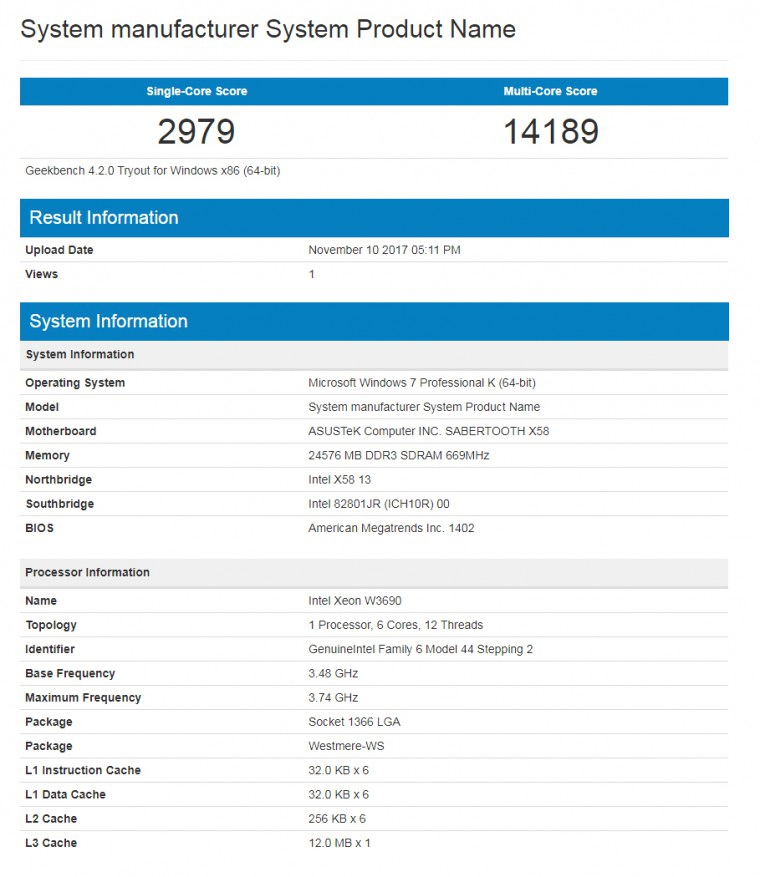Select Microsoft Windows 7 Professional K value
The height and width of the screenshot is (877, 760).
(422, 383)
